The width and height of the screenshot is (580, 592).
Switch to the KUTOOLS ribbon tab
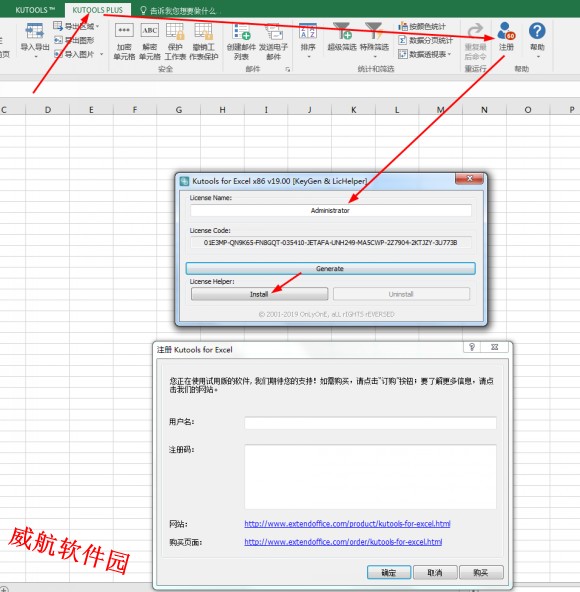(34, 10)
